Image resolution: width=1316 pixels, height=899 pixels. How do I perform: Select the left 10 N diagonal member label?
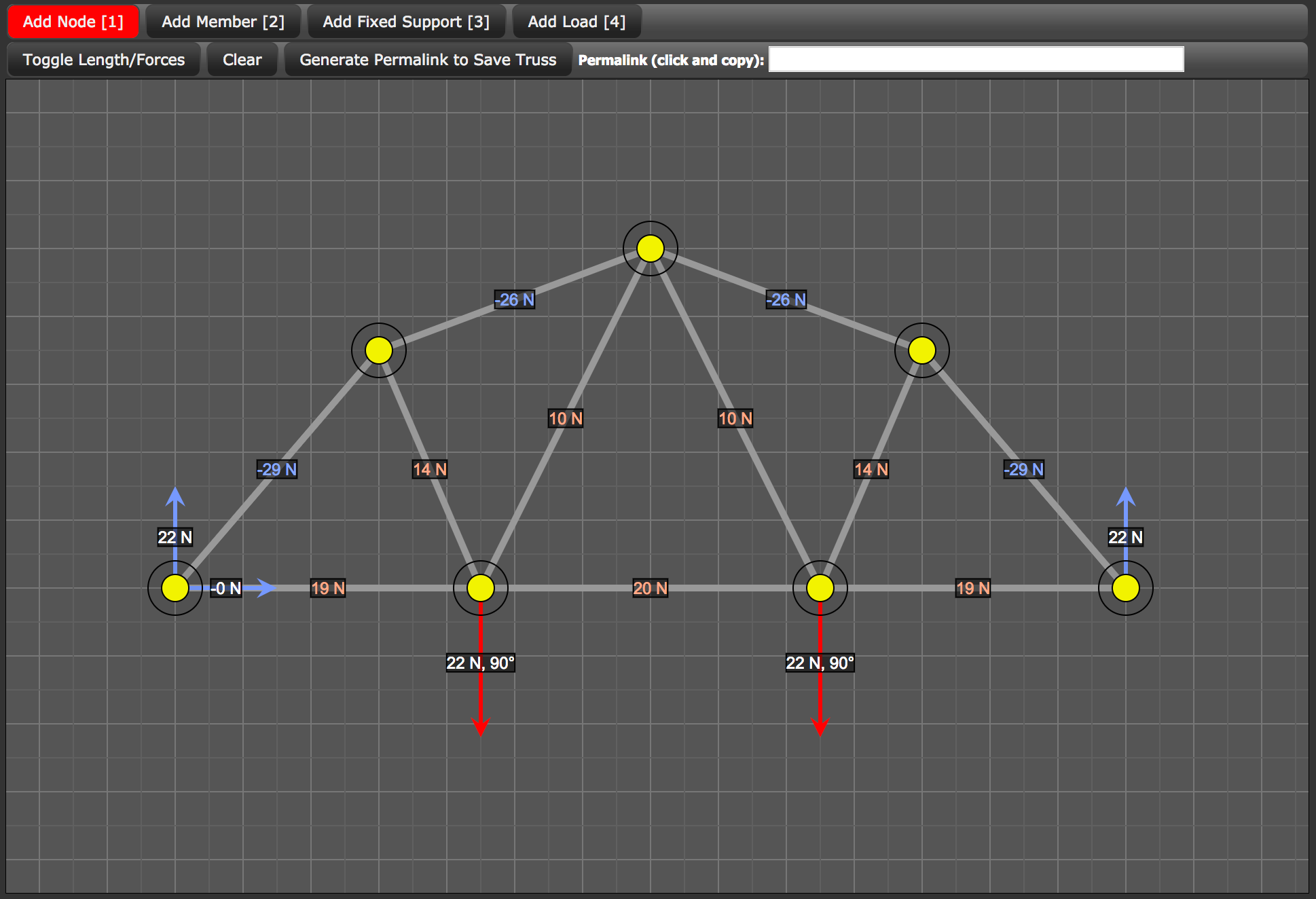click(x=566, y=418)
